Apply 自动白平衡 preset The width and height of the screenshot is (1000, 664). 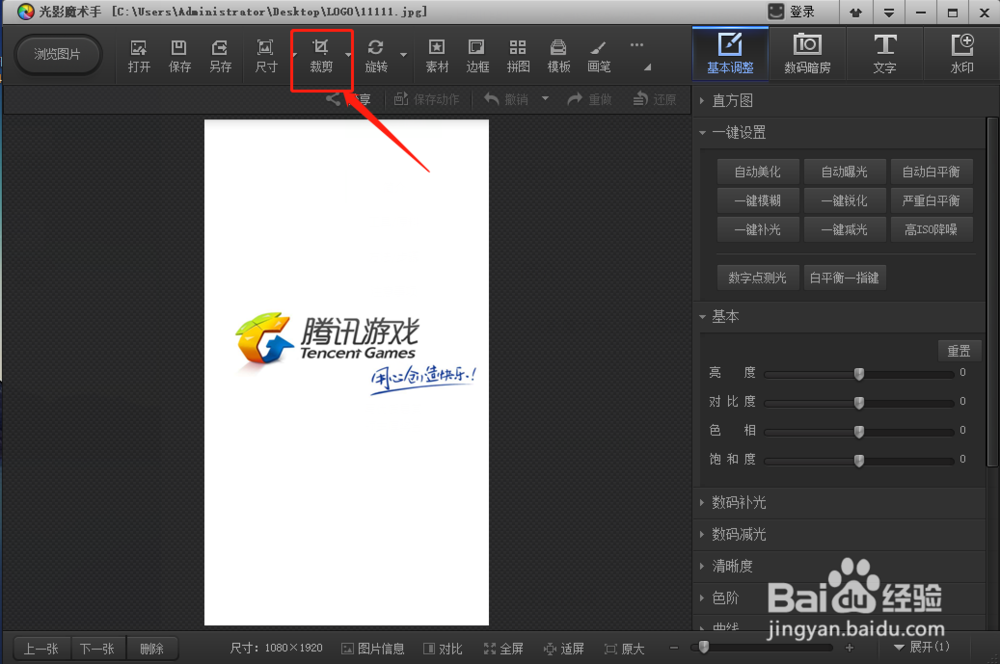(931, 172)
